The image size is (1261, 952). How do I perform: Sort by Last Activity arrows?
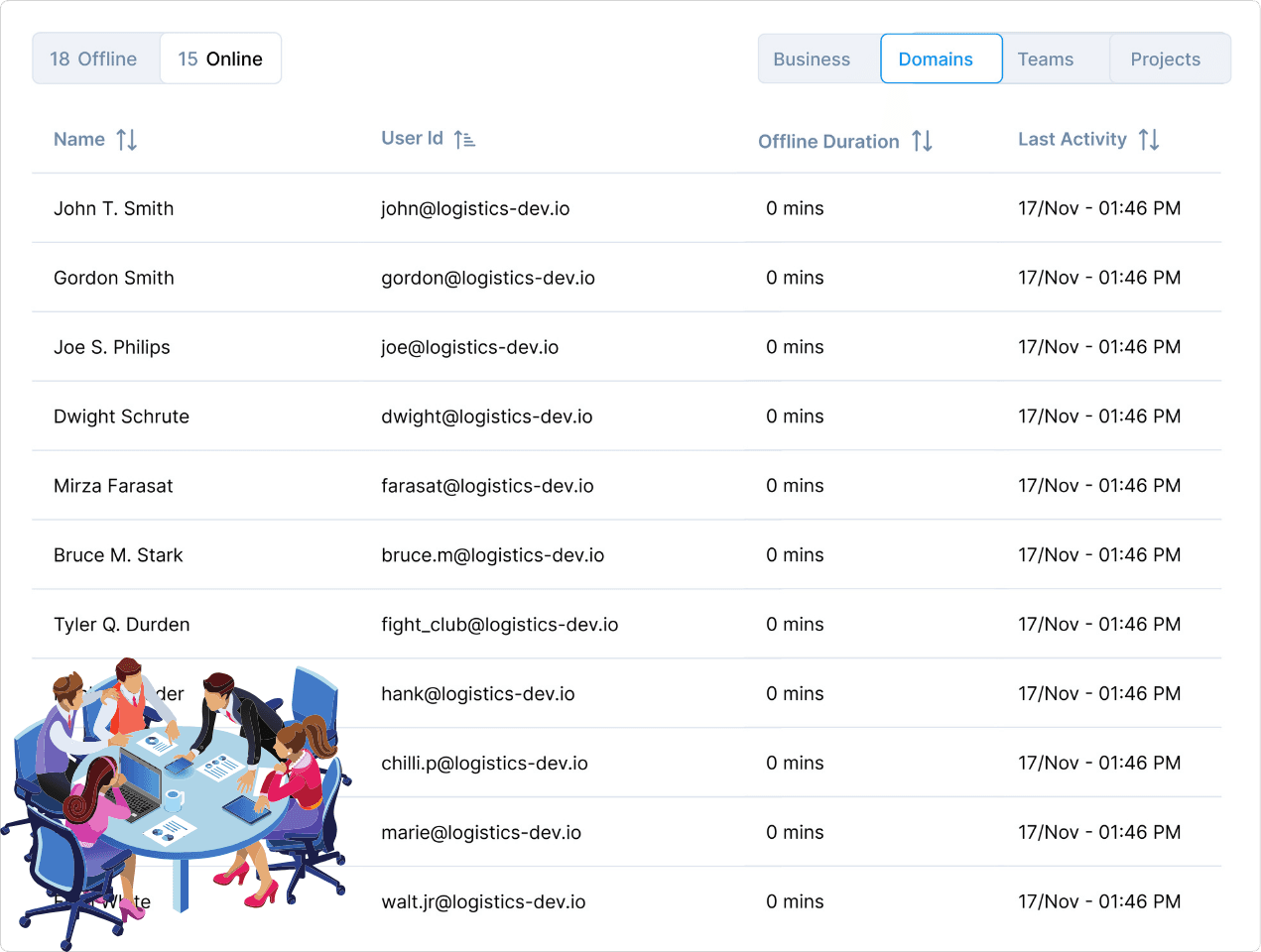click(x=1149, y=140)
